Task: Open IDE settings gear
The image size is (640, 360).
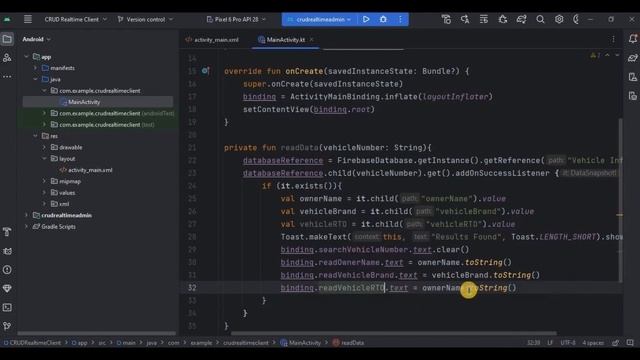Action: click(x=559, y=19)
